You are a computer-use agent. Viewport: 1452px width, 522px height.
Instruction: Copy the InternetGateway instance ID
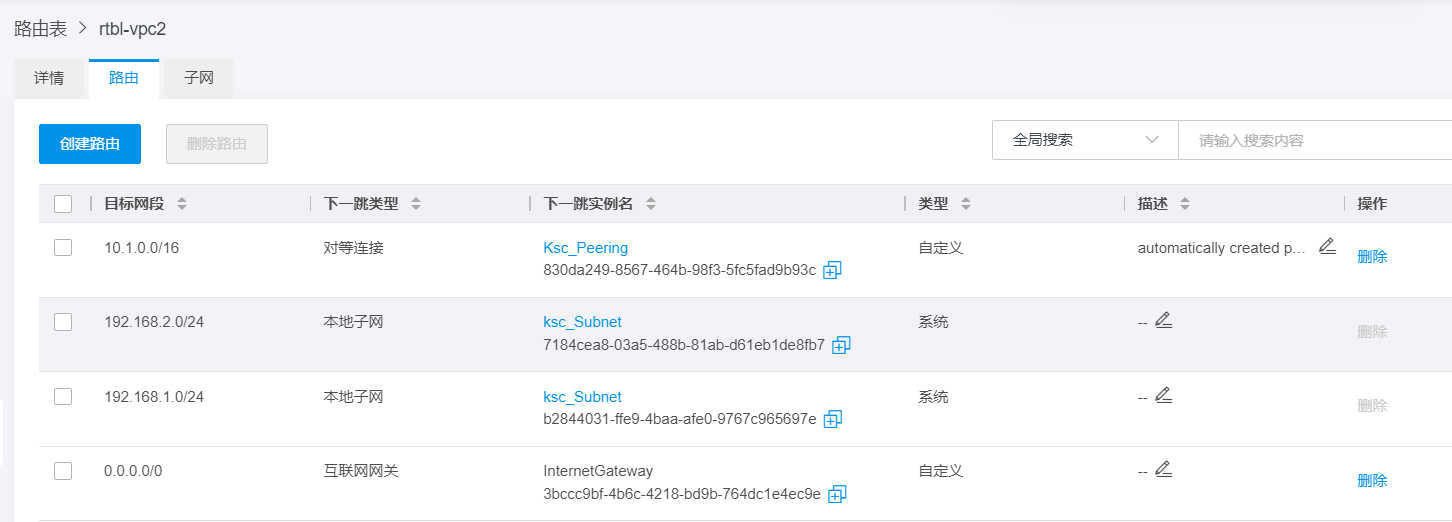838,494
